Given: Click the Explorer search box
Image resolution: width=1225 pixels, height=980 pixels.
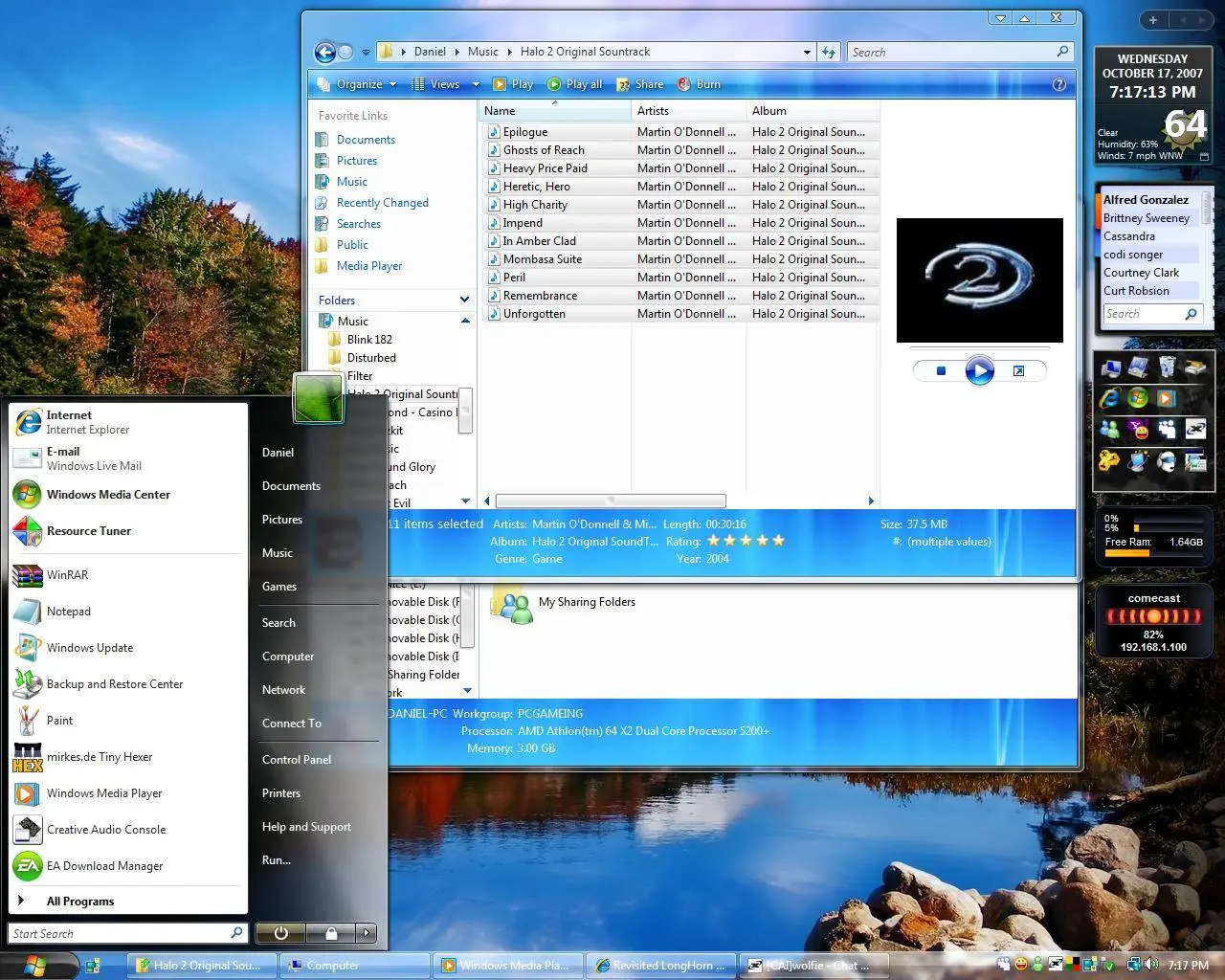Looking at the screenshot, I should point(960,53).
